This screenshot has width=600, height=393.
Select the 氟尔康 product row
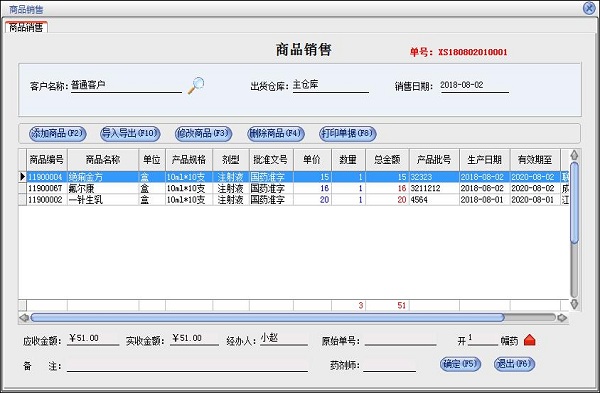[x=294, y=188]
